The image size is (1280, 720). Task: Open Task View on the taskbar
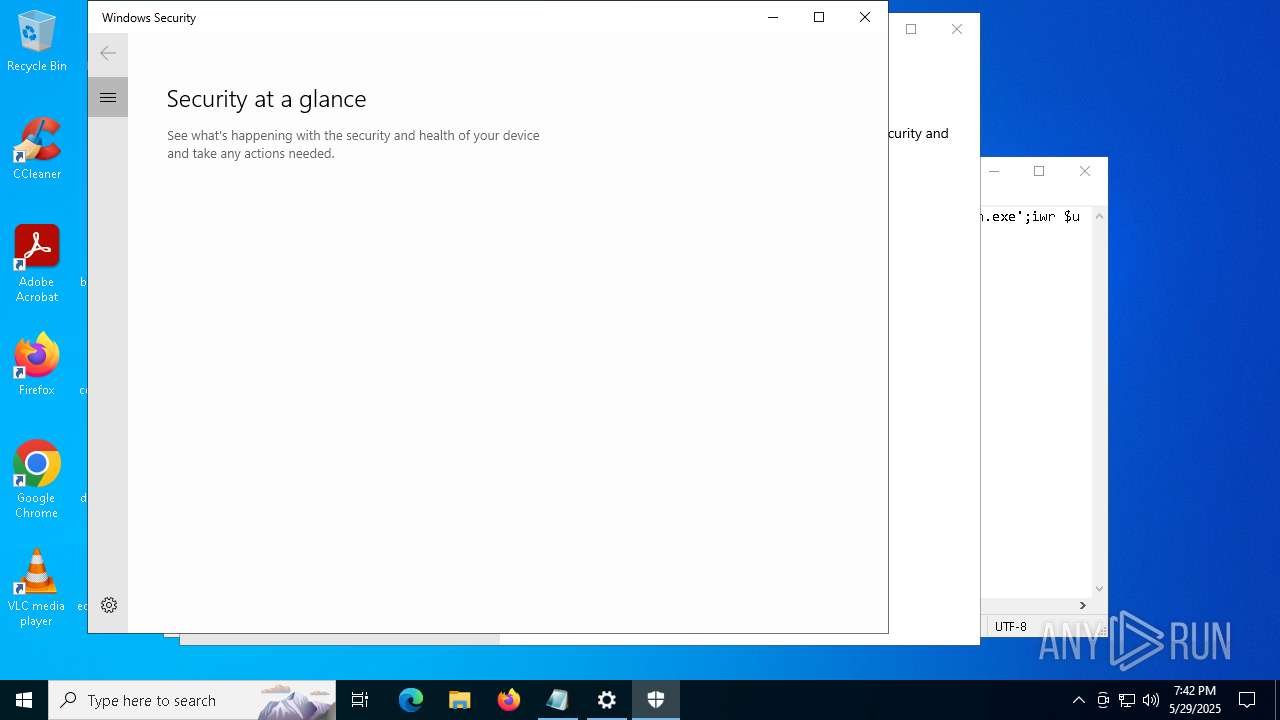click(x=360, y=700)
